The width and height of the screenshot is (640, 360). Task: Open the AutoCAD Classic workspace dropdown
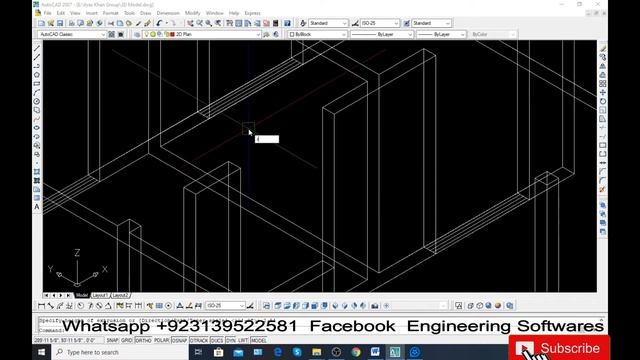pyautogui.click(x=72, y=35)
